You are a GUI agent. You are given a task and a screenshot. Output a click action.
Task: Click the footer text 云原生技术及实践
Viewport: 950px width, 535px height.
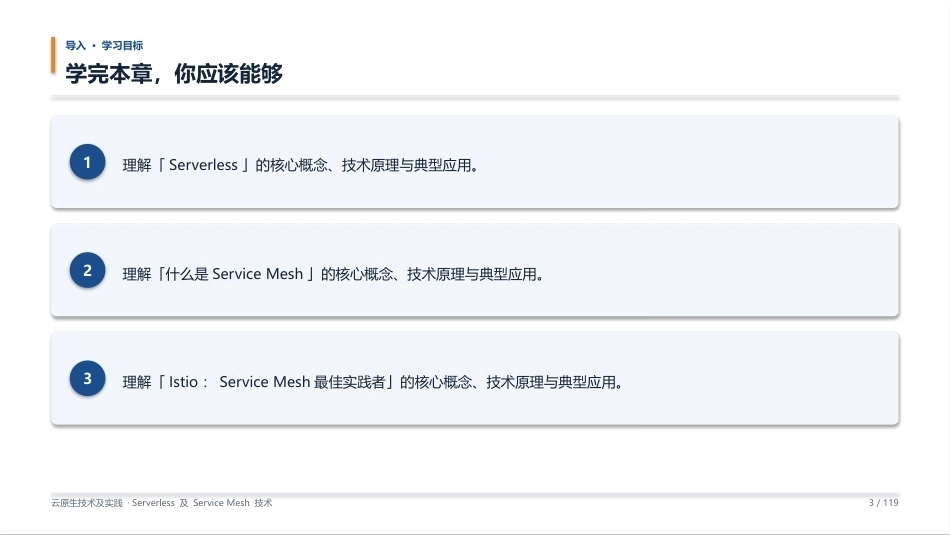coord(87,503)
